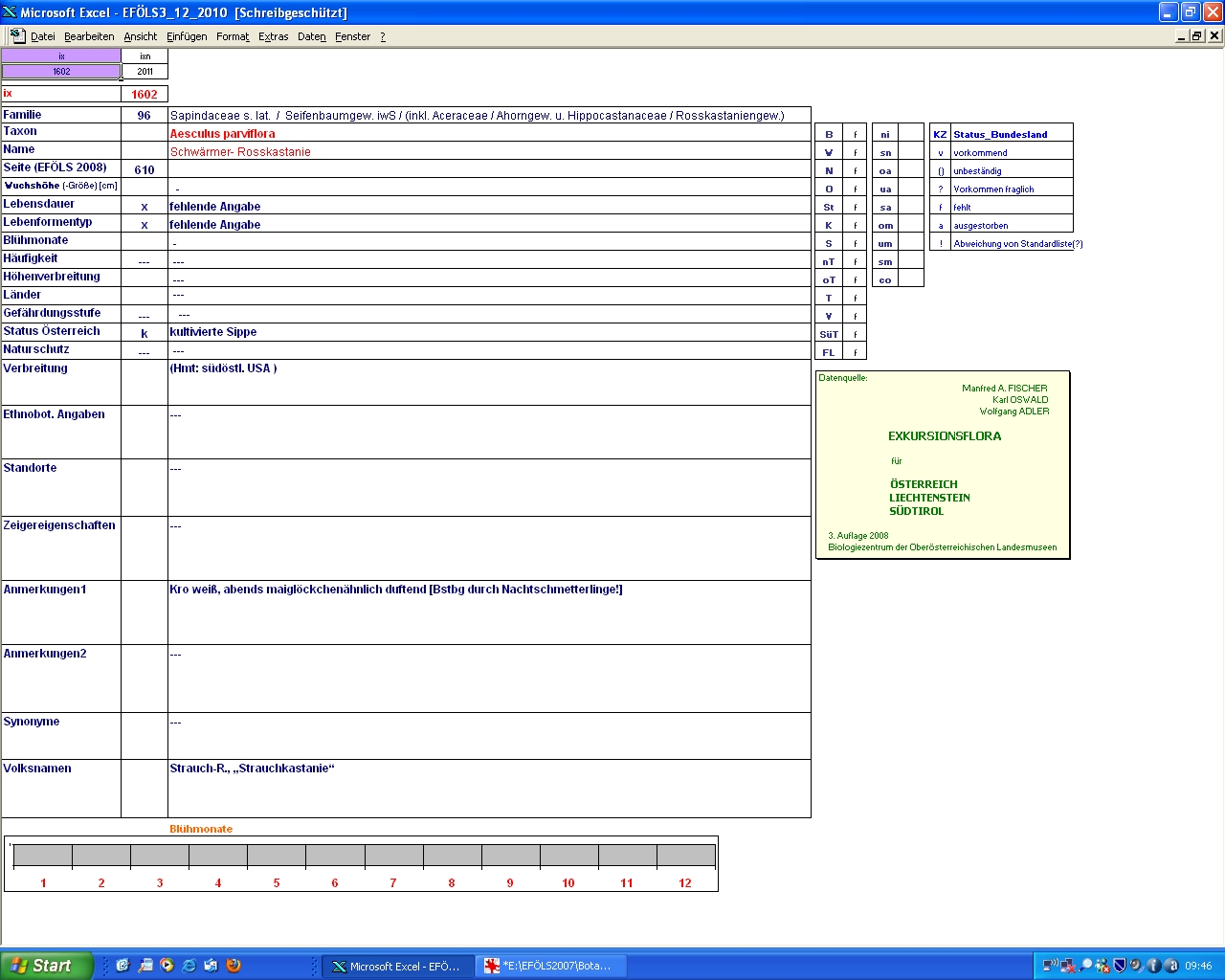
Task: Open the Extras menu
Action: click(274, 36)
